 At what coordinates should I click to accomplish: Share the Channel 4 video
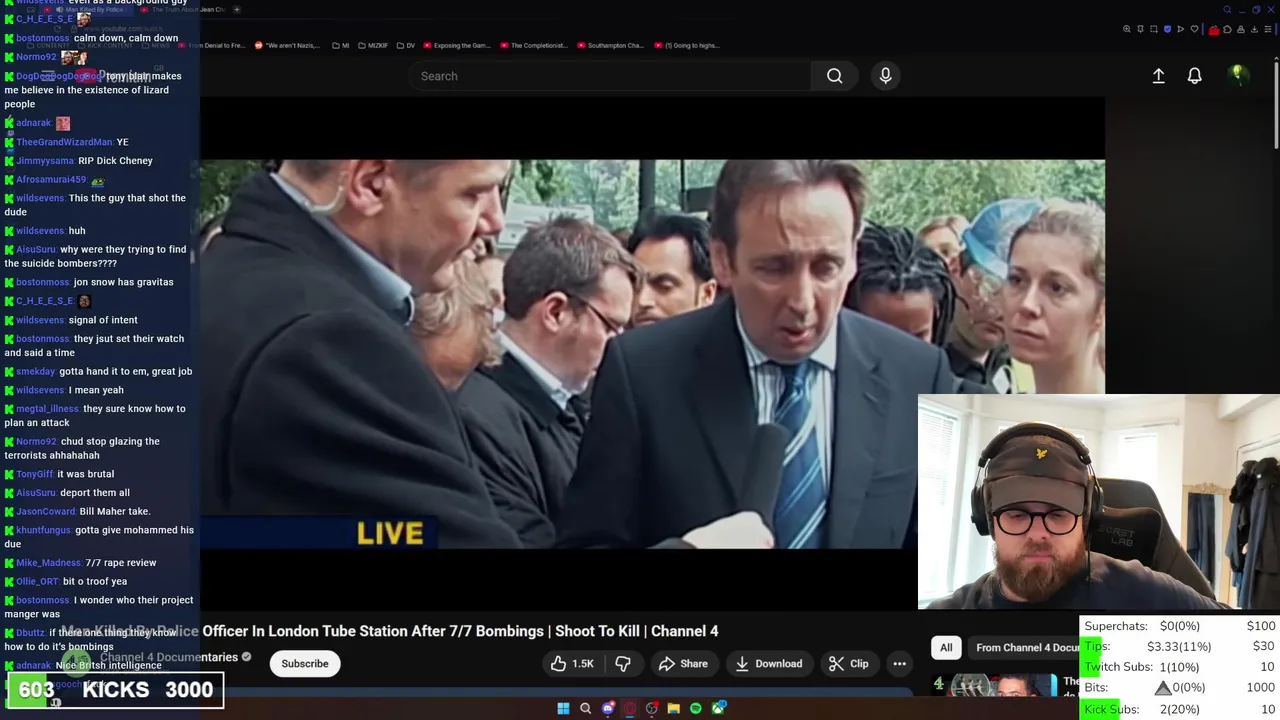point(683,664)
